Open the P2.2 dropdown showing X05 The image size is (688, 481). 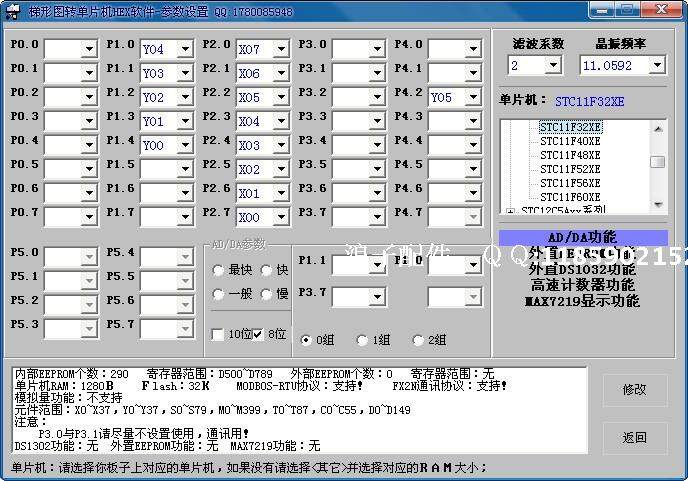[x=281, y=97]
